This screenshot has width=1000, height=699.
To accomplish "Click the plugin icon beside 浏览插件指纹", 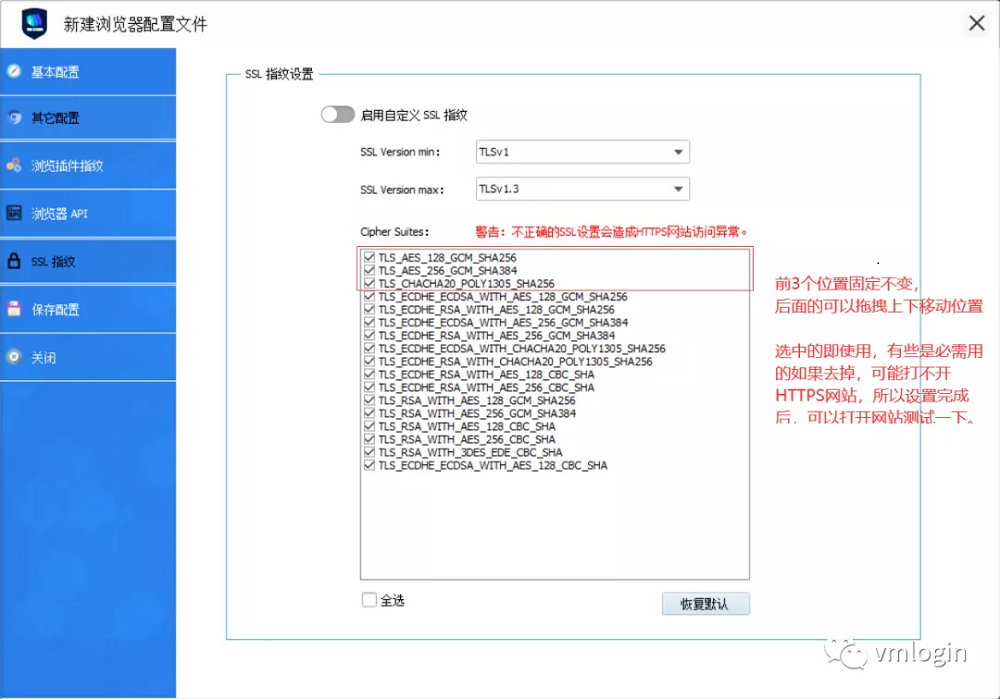I will point(14,165).
